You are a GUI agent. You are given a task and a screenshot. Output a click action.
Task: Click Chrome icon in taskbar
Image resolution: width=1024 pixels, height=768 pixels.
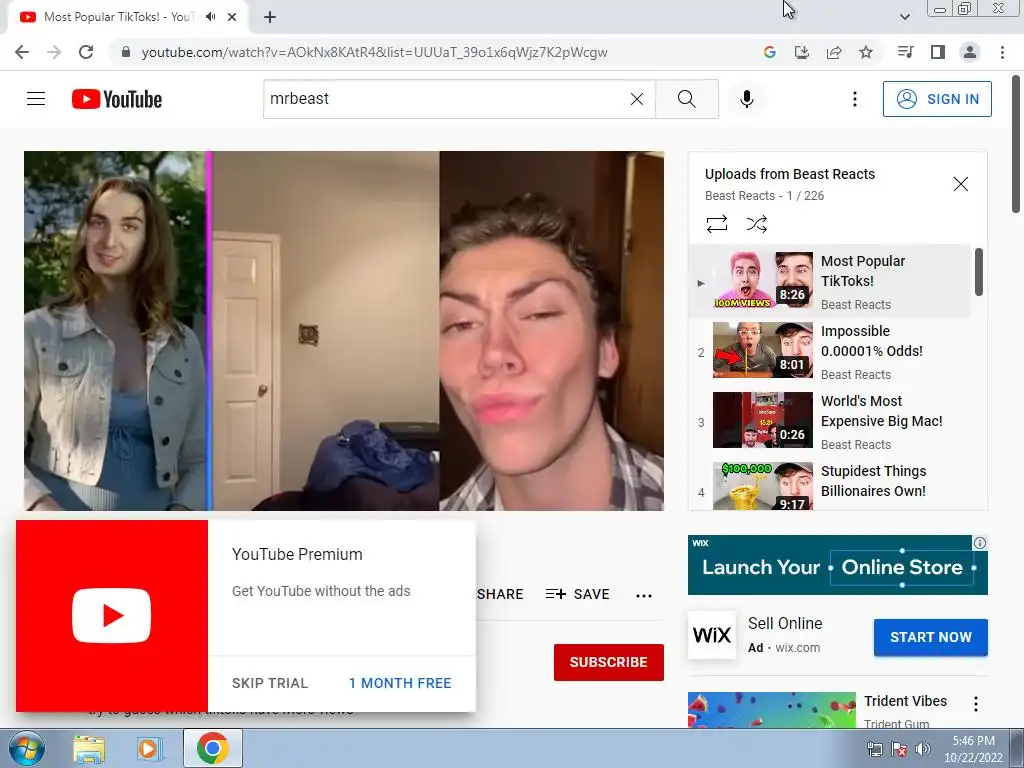tap(212, 748)
